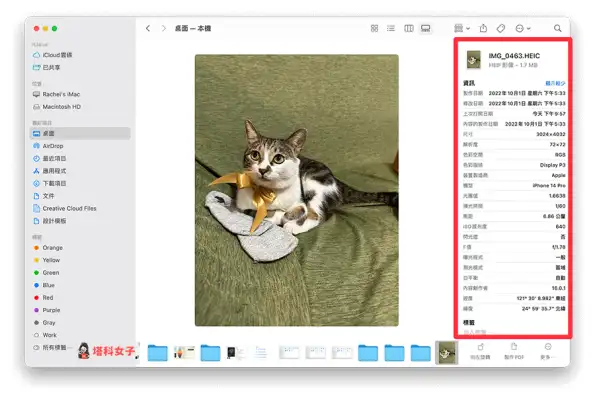595x400 pixels.
Task: Click the 3024×4032 dimensions value
Action: coord(551,134)
